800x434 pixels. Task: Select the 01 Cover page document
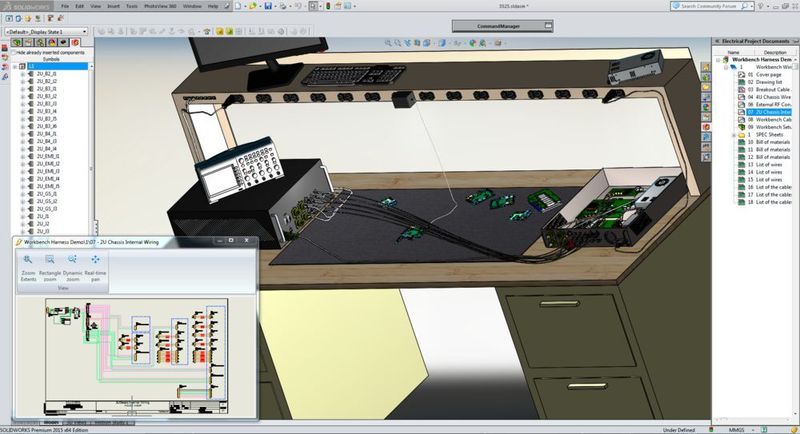point(764,74)
